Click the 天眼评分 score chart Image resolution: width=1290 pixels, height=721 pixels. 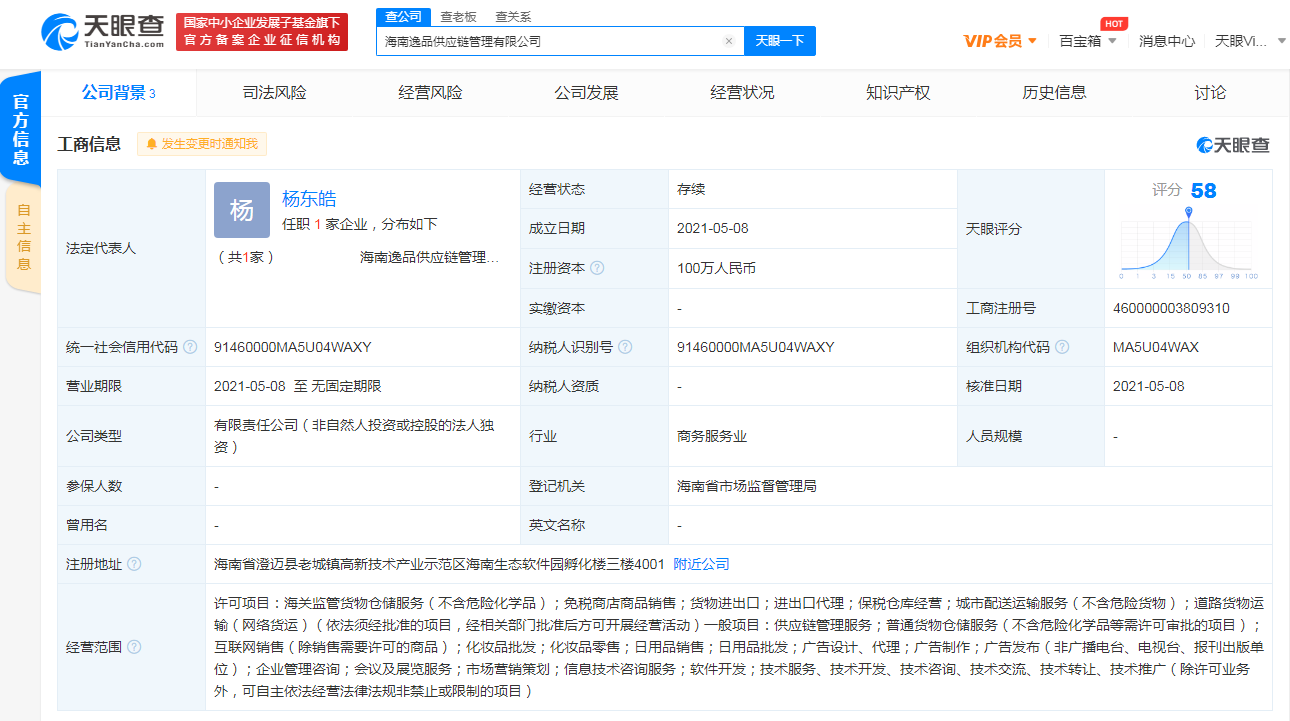[x=1189, y=245]
